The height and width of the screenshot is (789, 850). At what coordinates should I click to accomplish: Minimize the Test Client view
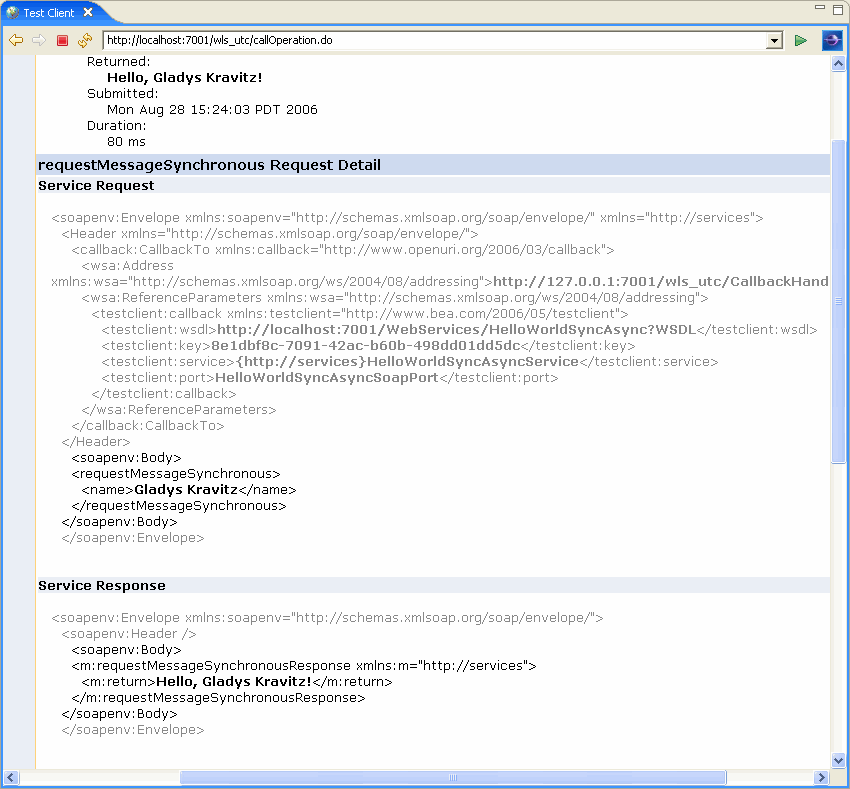[820, 8]
